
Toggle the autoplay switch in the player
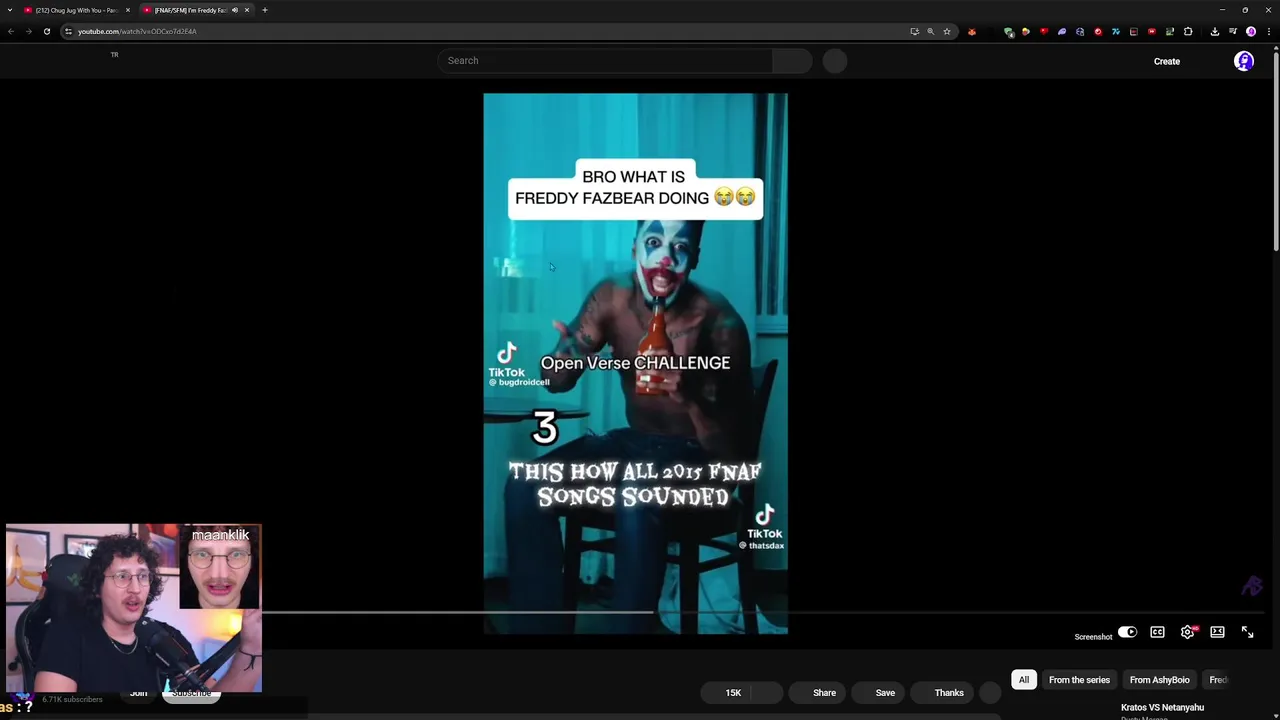point(1127,632)
